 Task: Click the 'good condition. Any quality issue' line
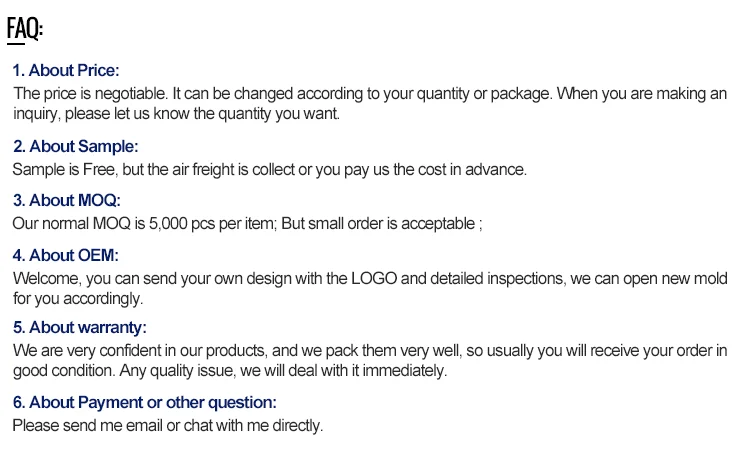tap(229, 370)
